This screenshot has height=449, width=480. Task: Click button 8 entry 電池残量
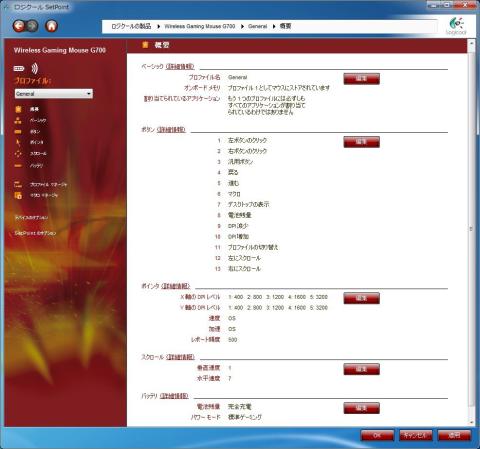coord(239,215)
